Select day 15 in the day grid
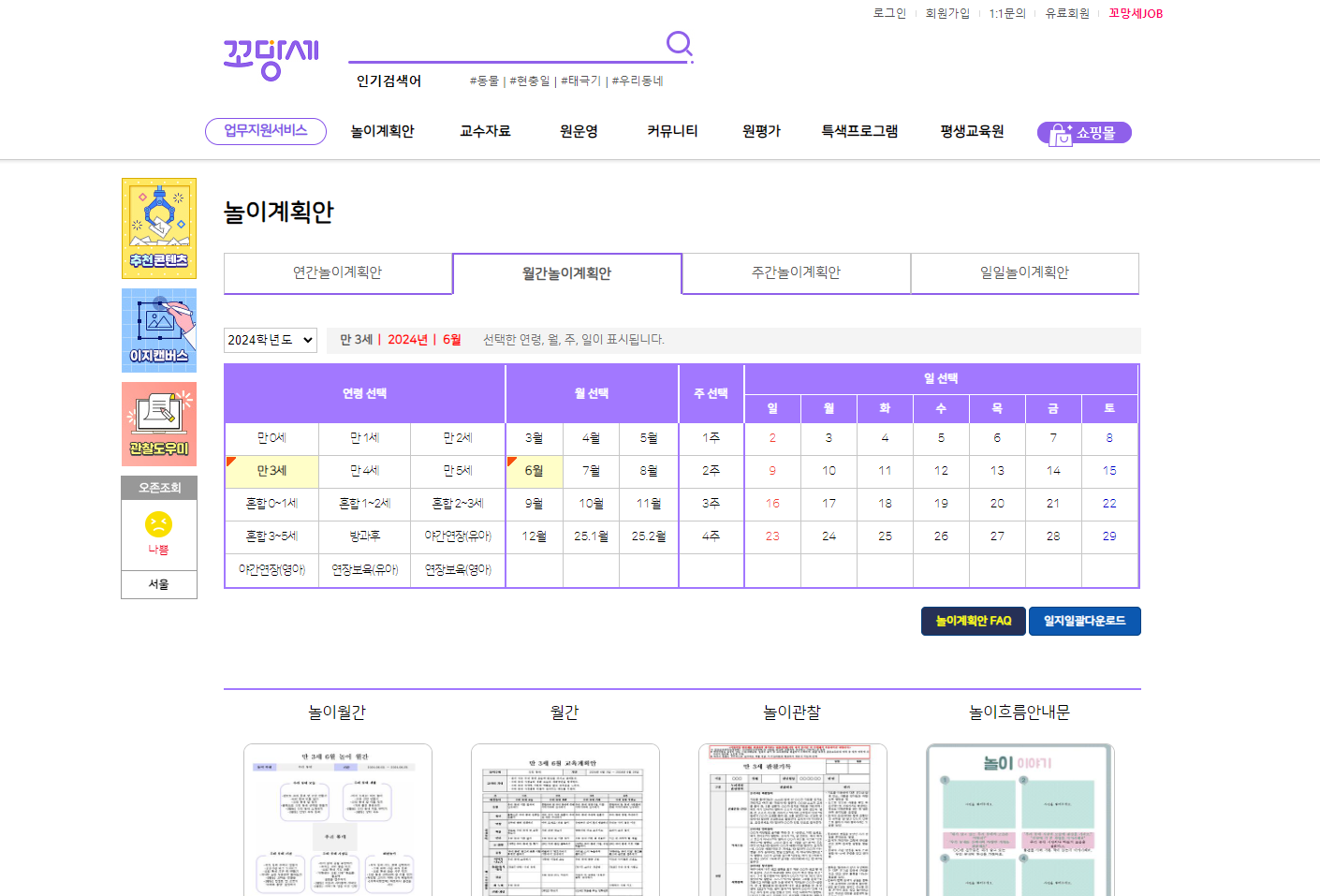Viewport: 1320px width, 896px height. click(1109, 470)
